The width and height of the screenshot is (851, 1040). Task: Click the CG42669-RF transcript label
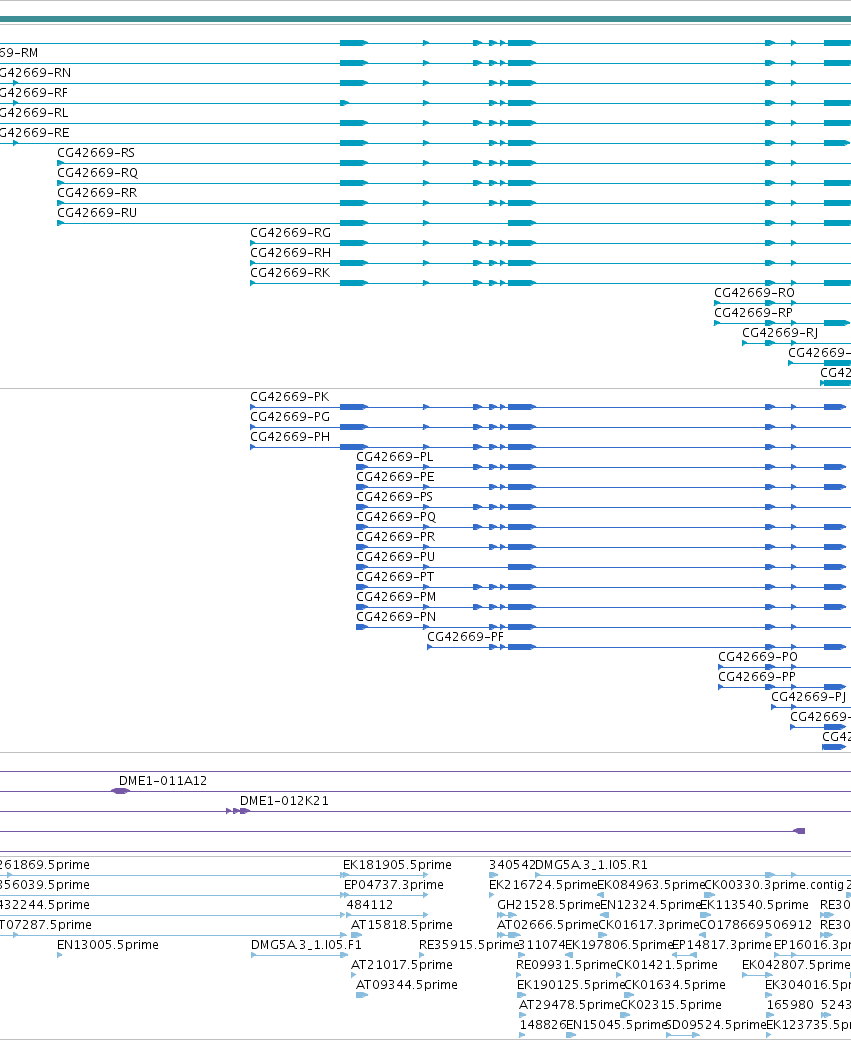pos(34,92)
